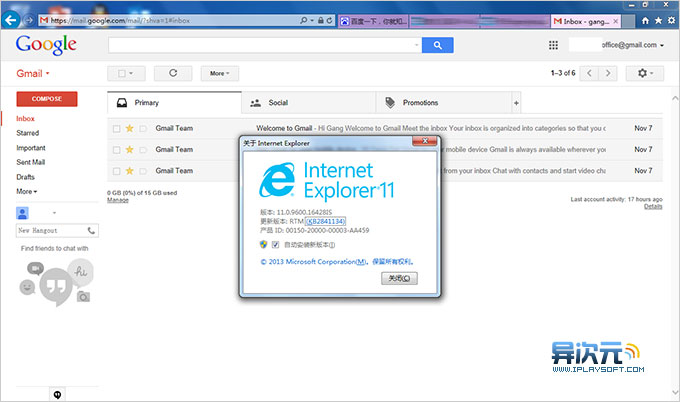Open the account email dropdown
The image size is (680, 402).
[633, 45]
